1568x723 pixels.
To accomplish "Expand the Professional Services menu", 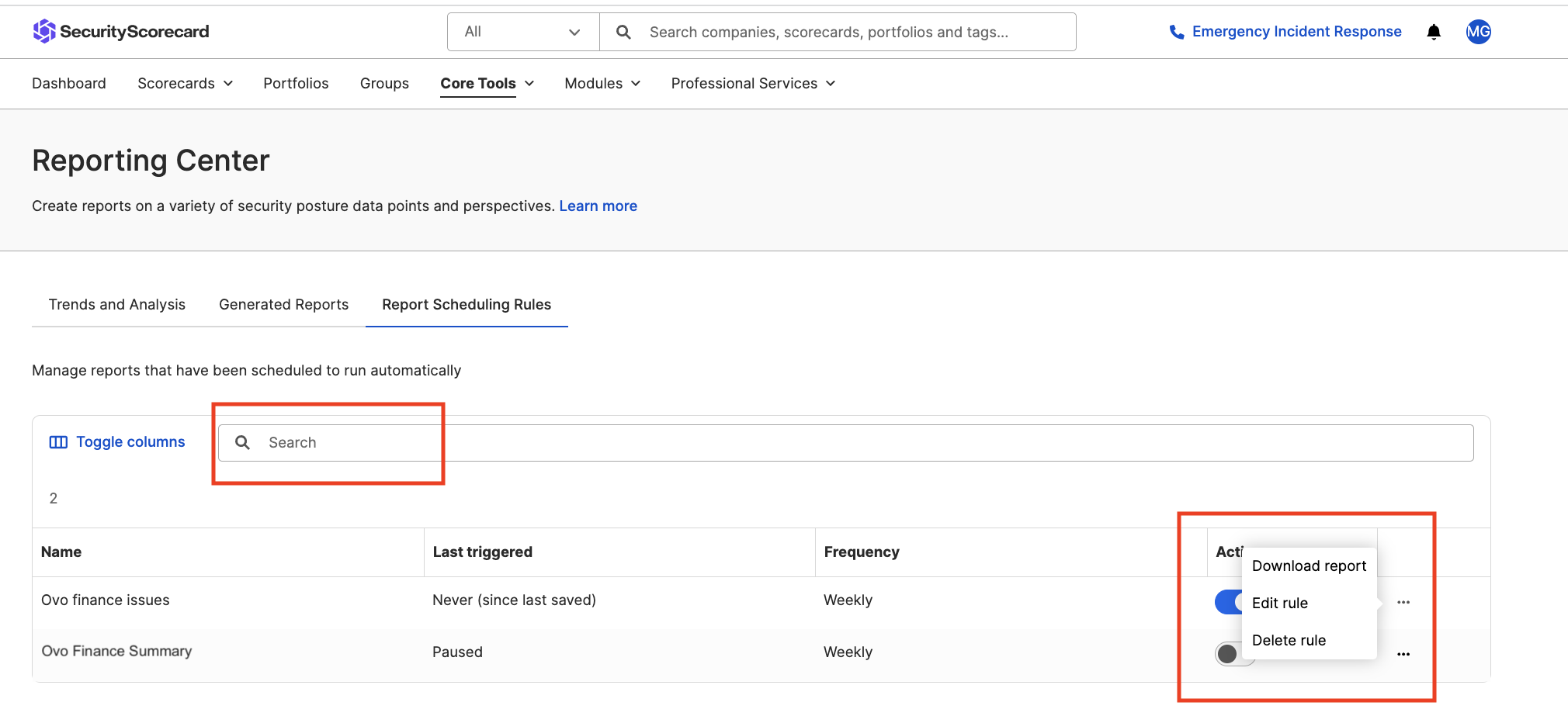I will [x=751, y=83].
